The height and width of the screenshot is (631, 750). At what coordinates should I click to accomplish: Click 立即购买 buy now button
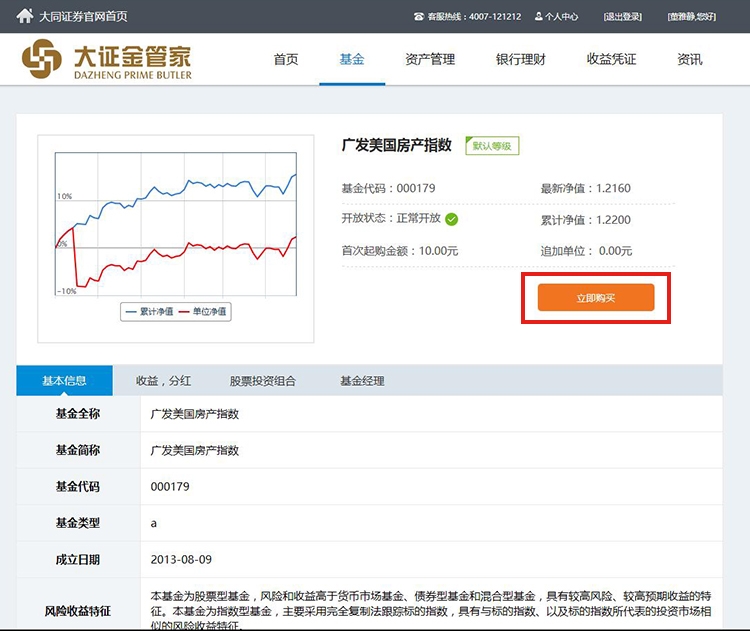596,298
